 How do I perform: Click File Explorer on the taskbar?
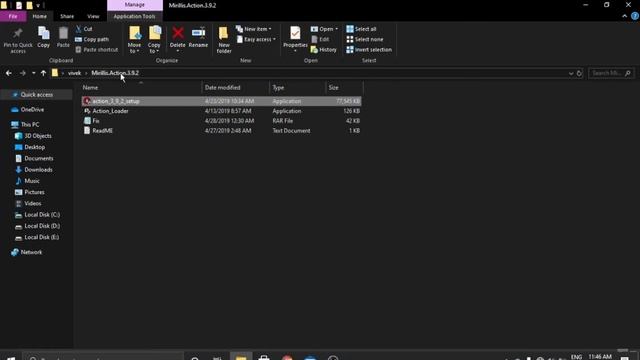tap(241, 357)
